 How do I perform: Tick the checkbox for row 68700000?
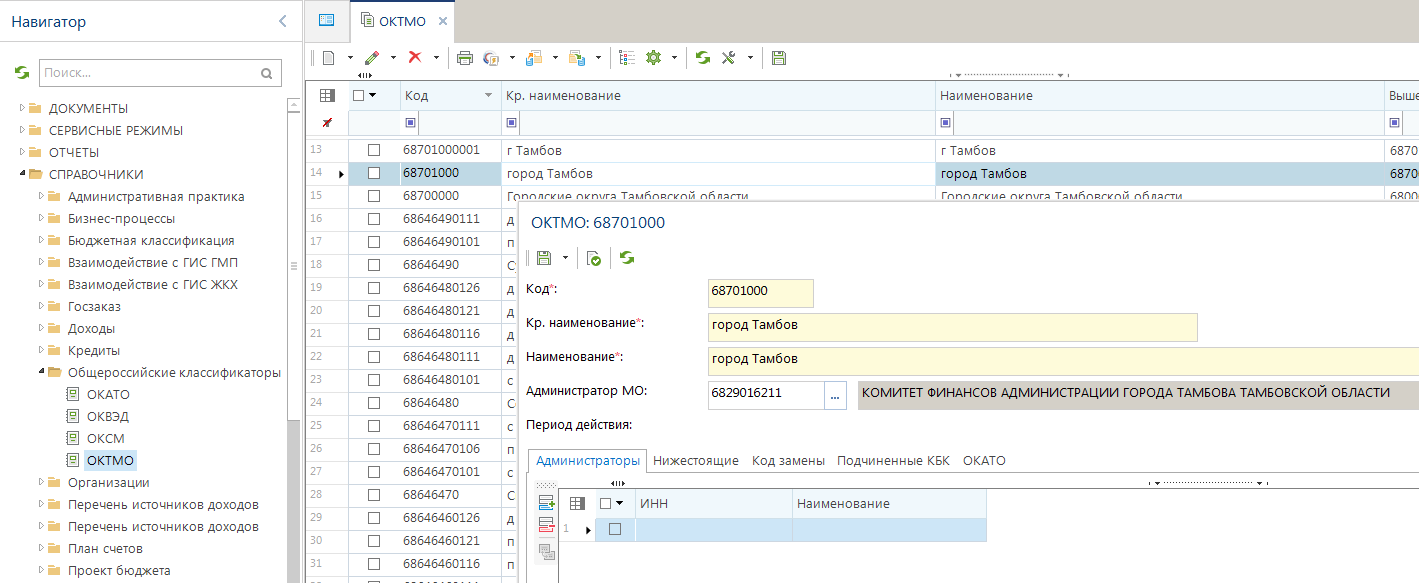click(374, 196)
